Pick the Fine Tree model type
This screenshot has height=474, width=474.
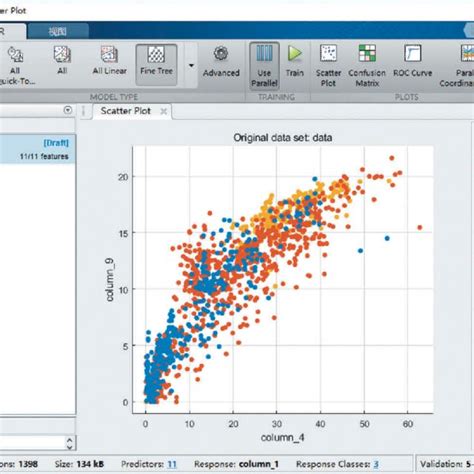pyautogui.click(x=156, y=65)
